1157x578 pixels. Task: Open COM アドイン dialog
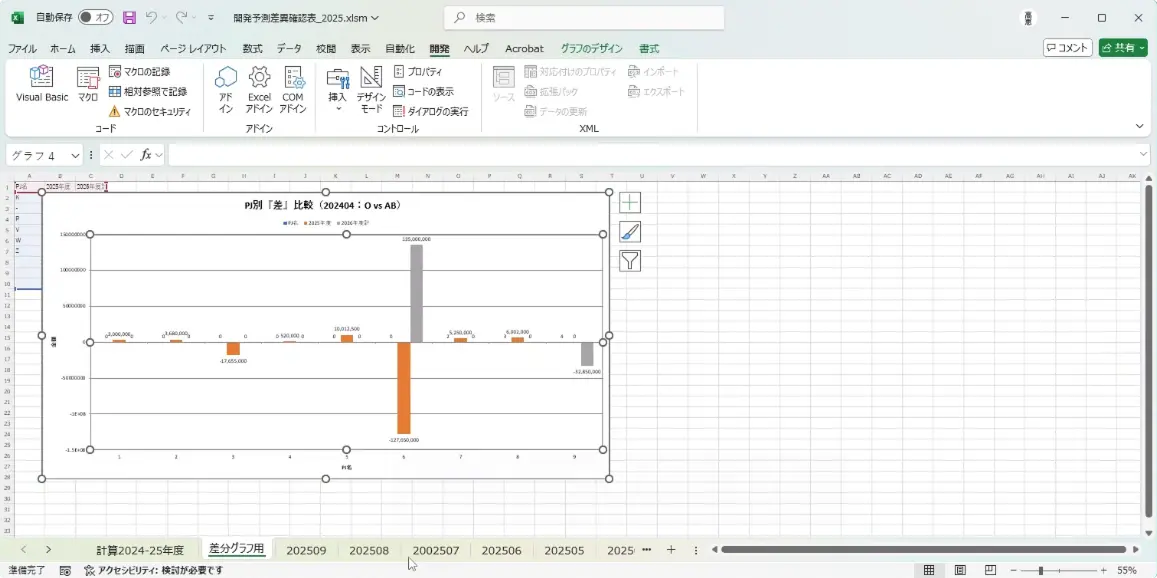[x=292, y=89]
